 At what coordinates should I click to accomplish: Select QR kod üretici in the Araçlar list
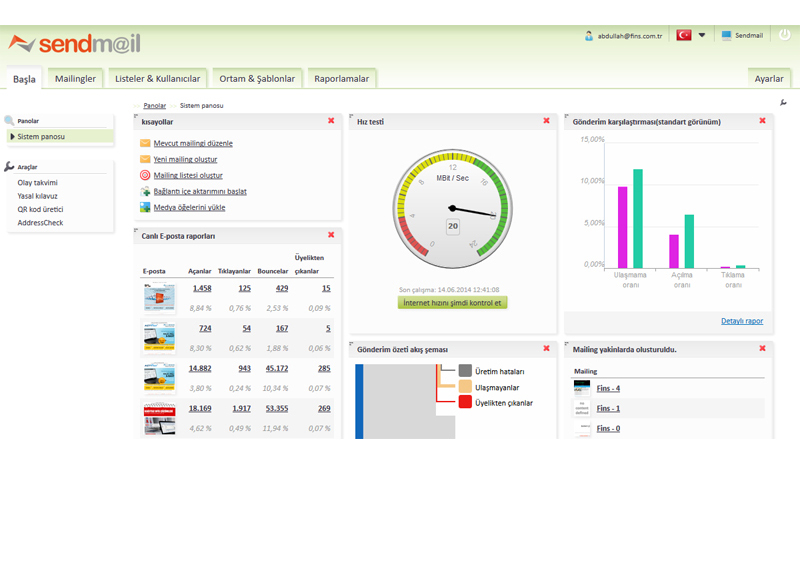pos(40,209)
